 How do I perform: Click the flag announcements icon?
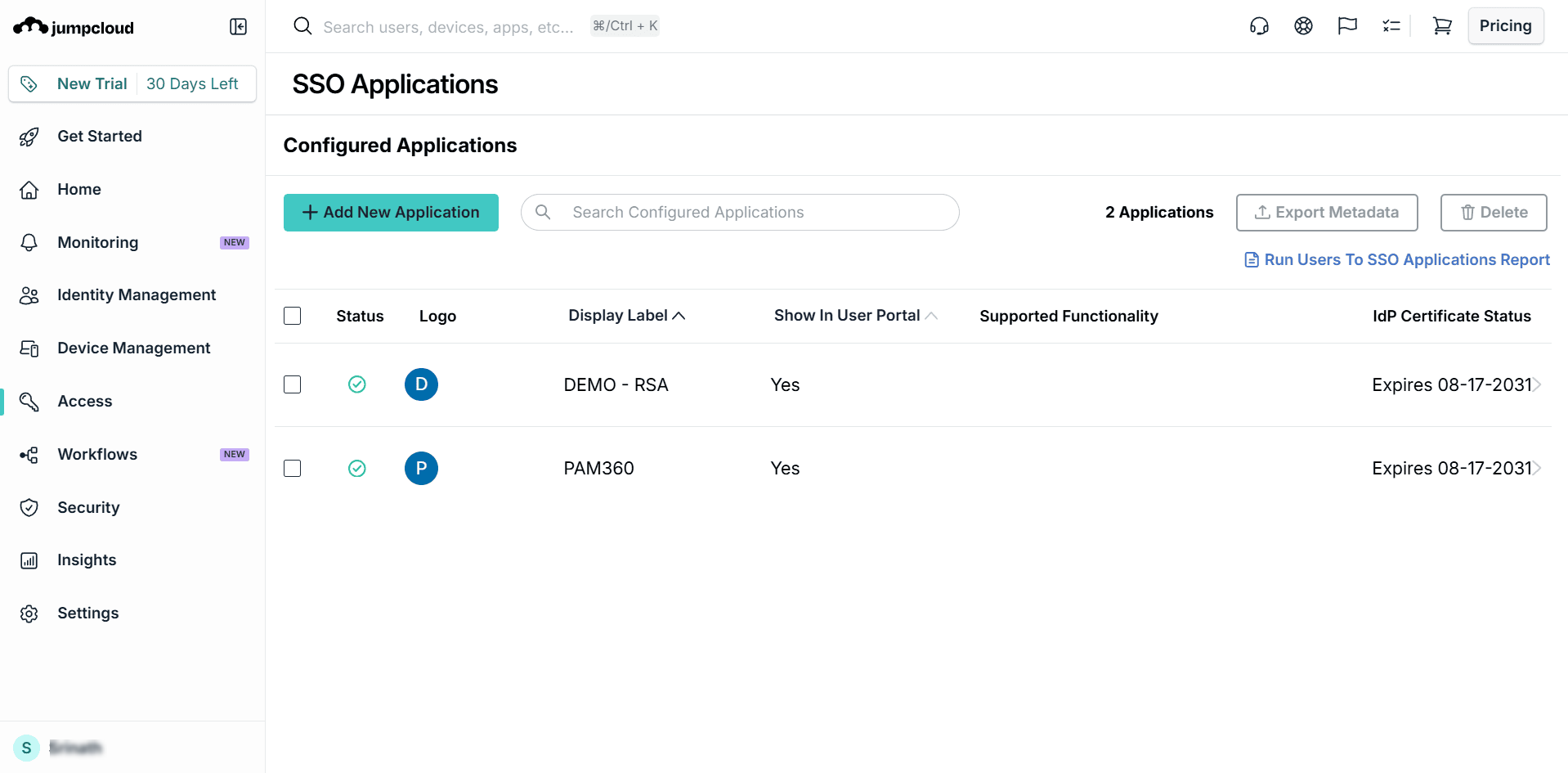pyautogui.click(x=1347, y=26)
